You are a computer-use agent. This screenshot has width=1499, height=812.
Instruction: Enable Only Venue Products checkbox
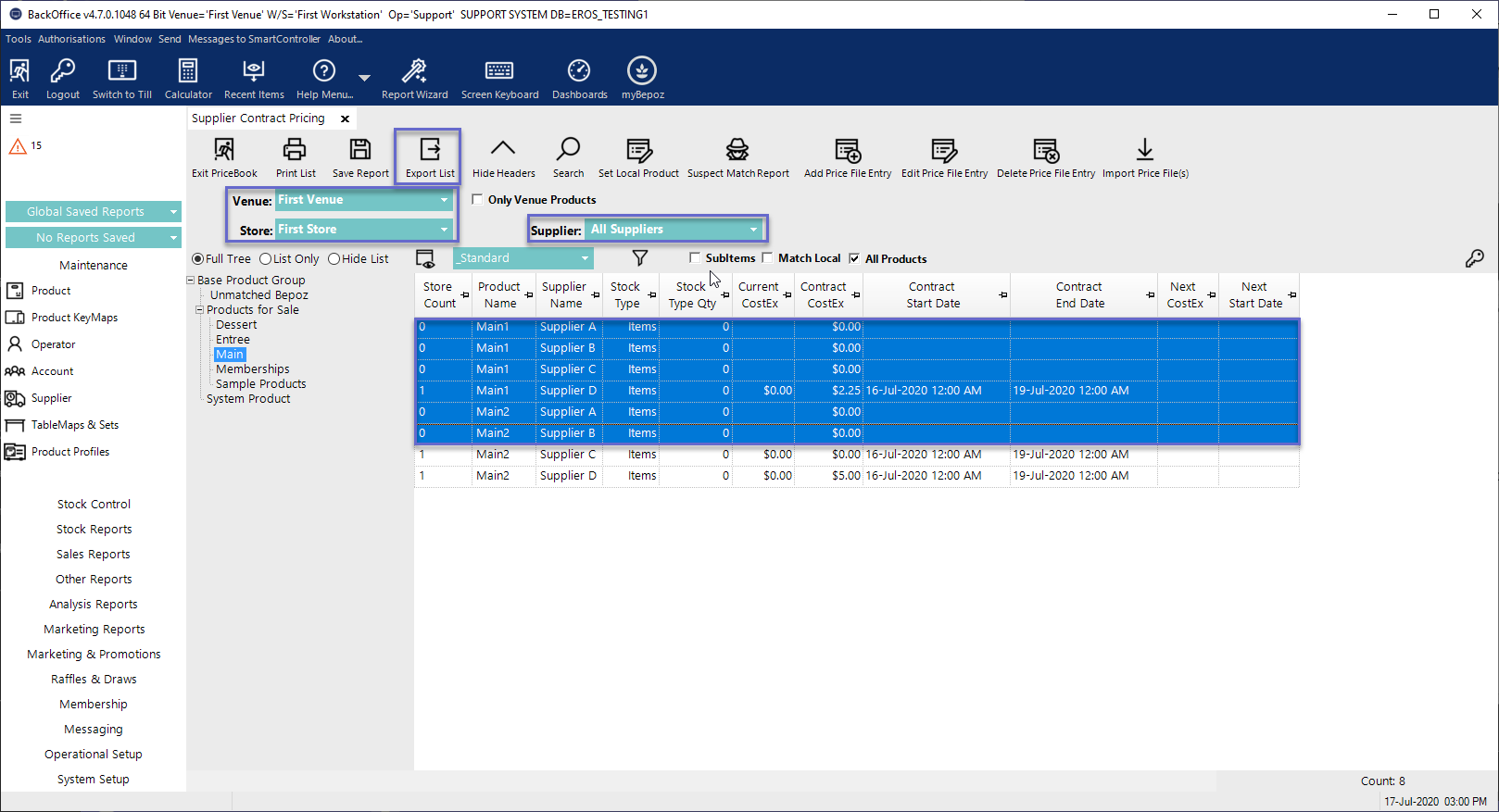click(x=478, y=199)
